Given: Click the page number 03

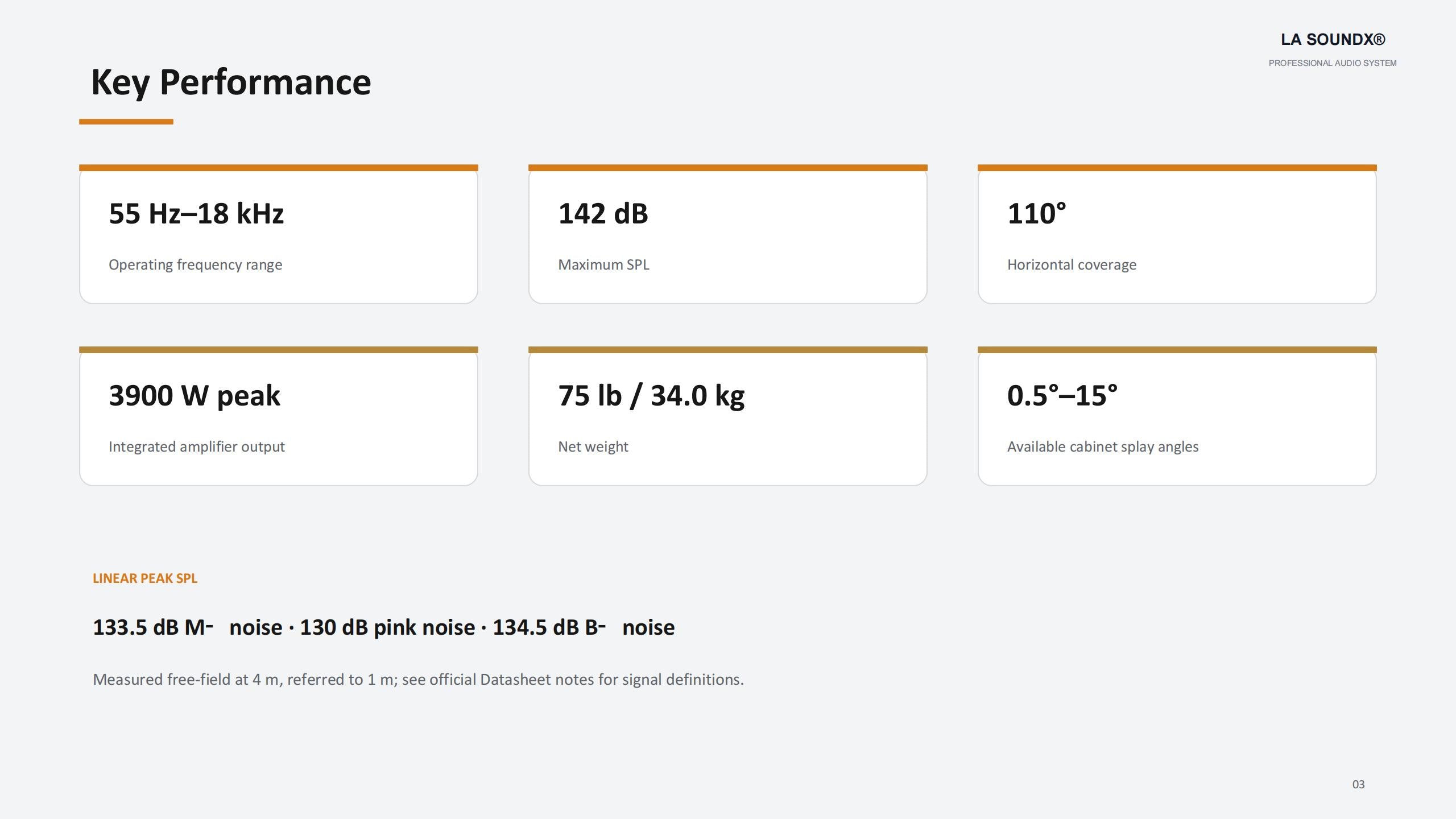Looking at the screenshot, I should (x=1358, y=784).
